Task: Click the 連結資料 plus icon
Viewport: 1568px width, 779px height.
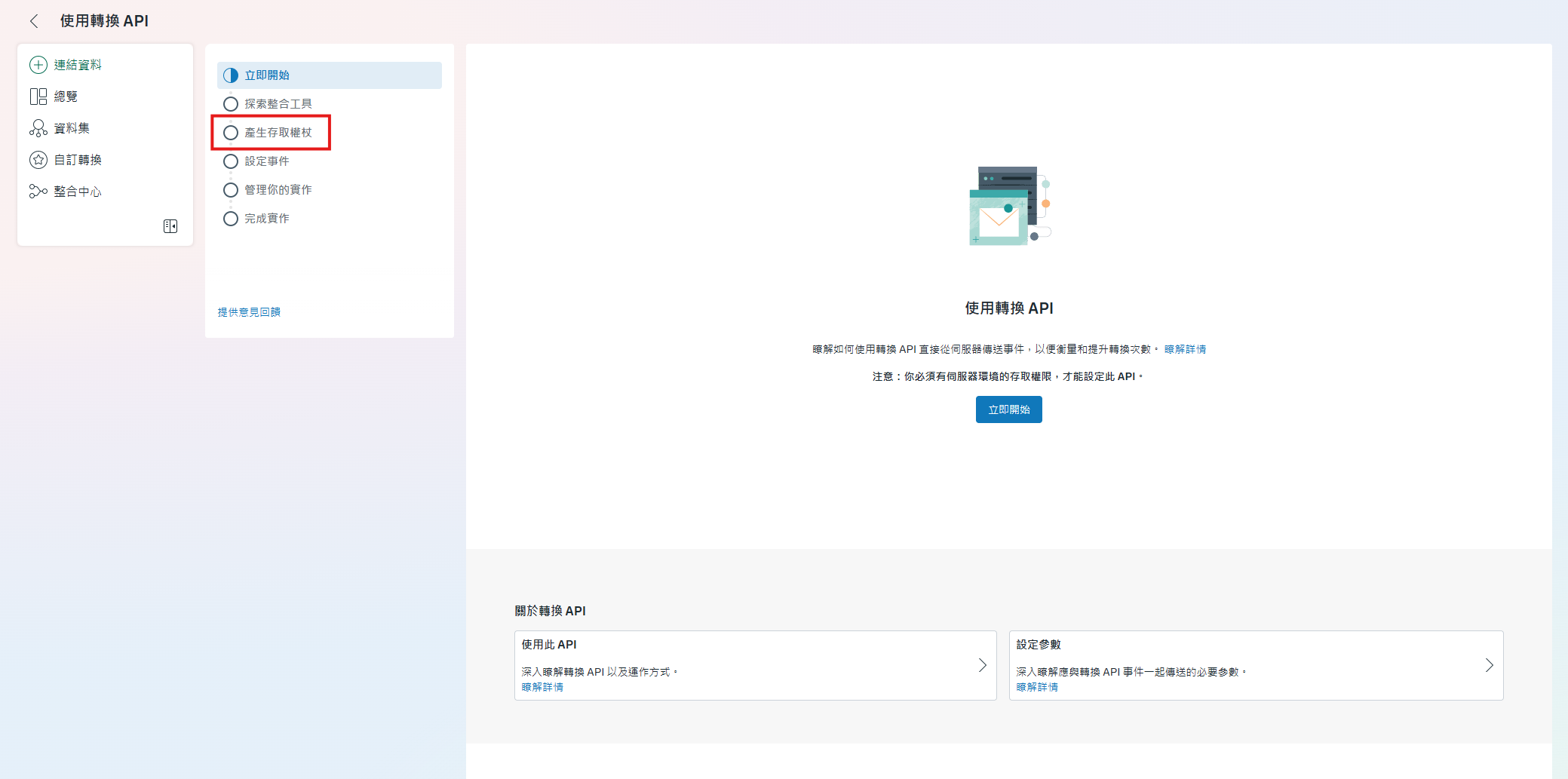Action: point(38,65)
